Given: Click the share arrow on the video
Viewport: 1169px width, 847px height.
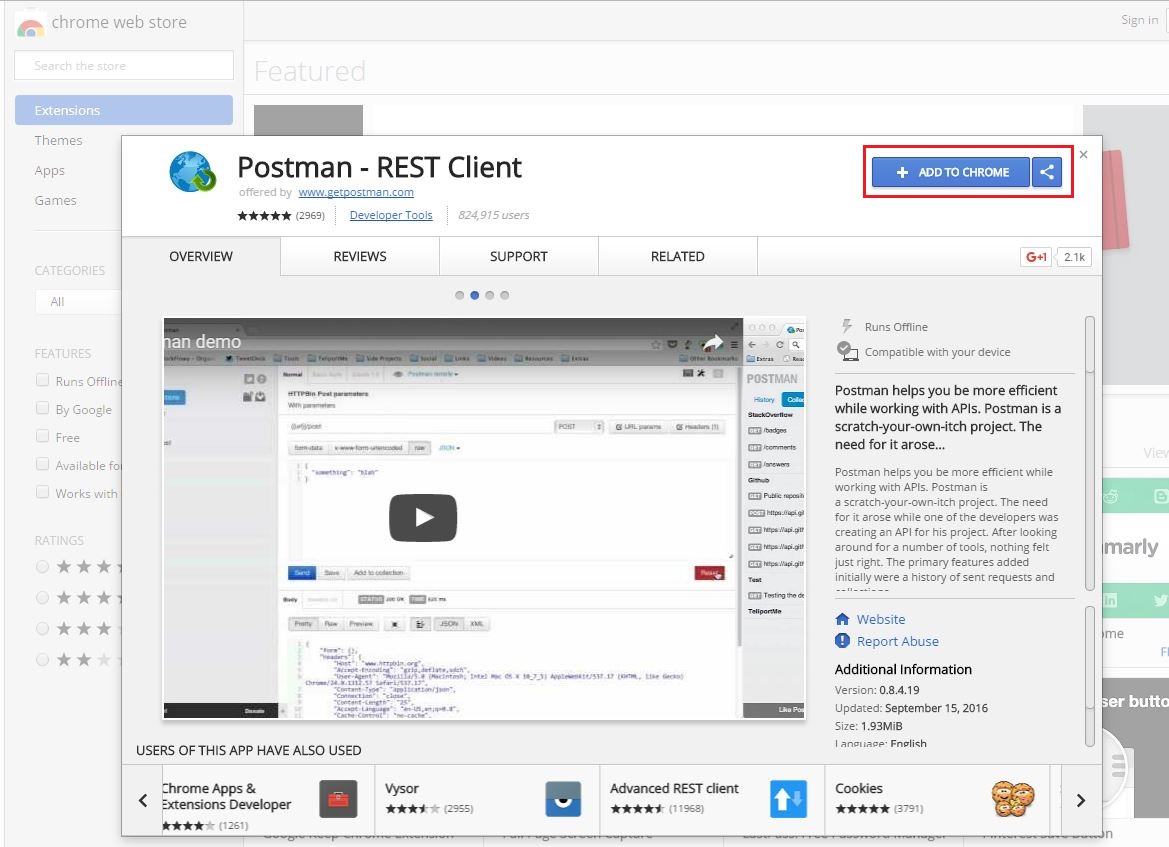Looking at the screenshot, I should click(x=713, y=343).
